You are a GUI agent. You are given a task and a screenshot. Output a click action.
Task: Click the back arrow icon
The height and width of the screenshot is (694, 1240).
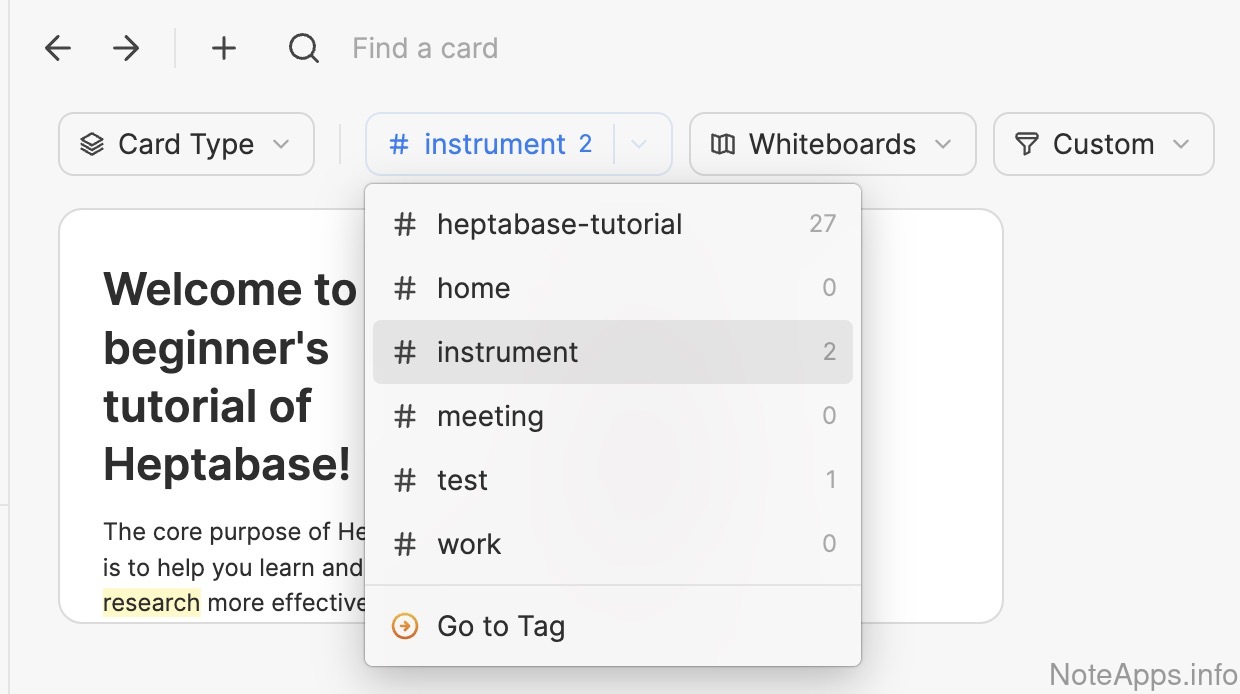[x=58, y=48]
